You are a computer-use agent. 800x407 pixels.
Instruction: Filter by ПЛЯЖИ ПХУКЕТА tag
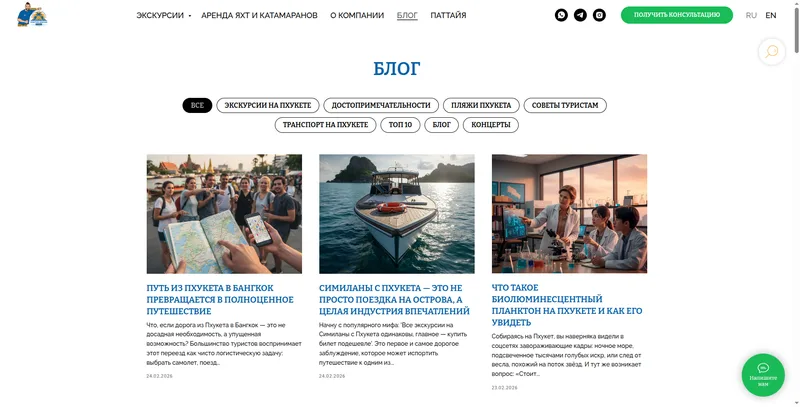point(481,106)
